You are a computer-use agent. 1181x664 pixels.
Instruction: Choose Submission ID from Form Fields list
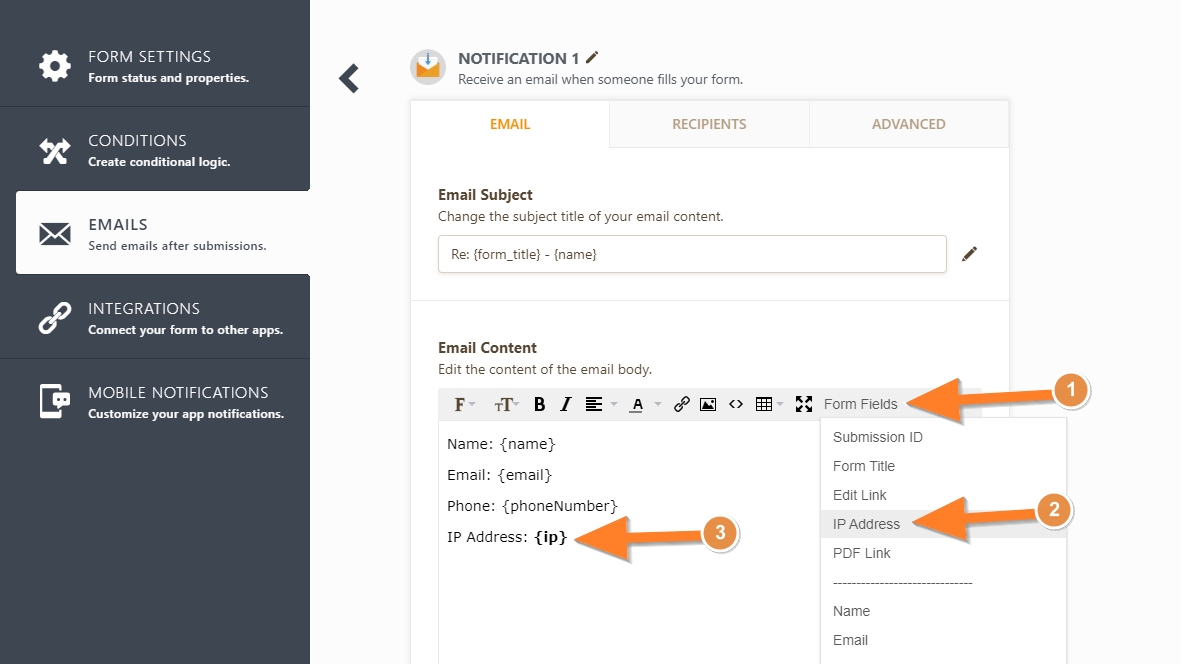click(943, 437)
